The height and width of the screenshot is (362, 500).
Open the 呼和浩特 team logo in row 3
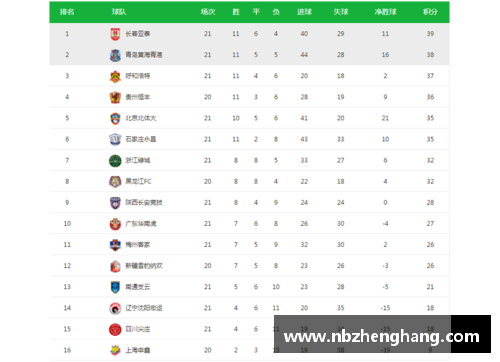(x=115, y=76)
